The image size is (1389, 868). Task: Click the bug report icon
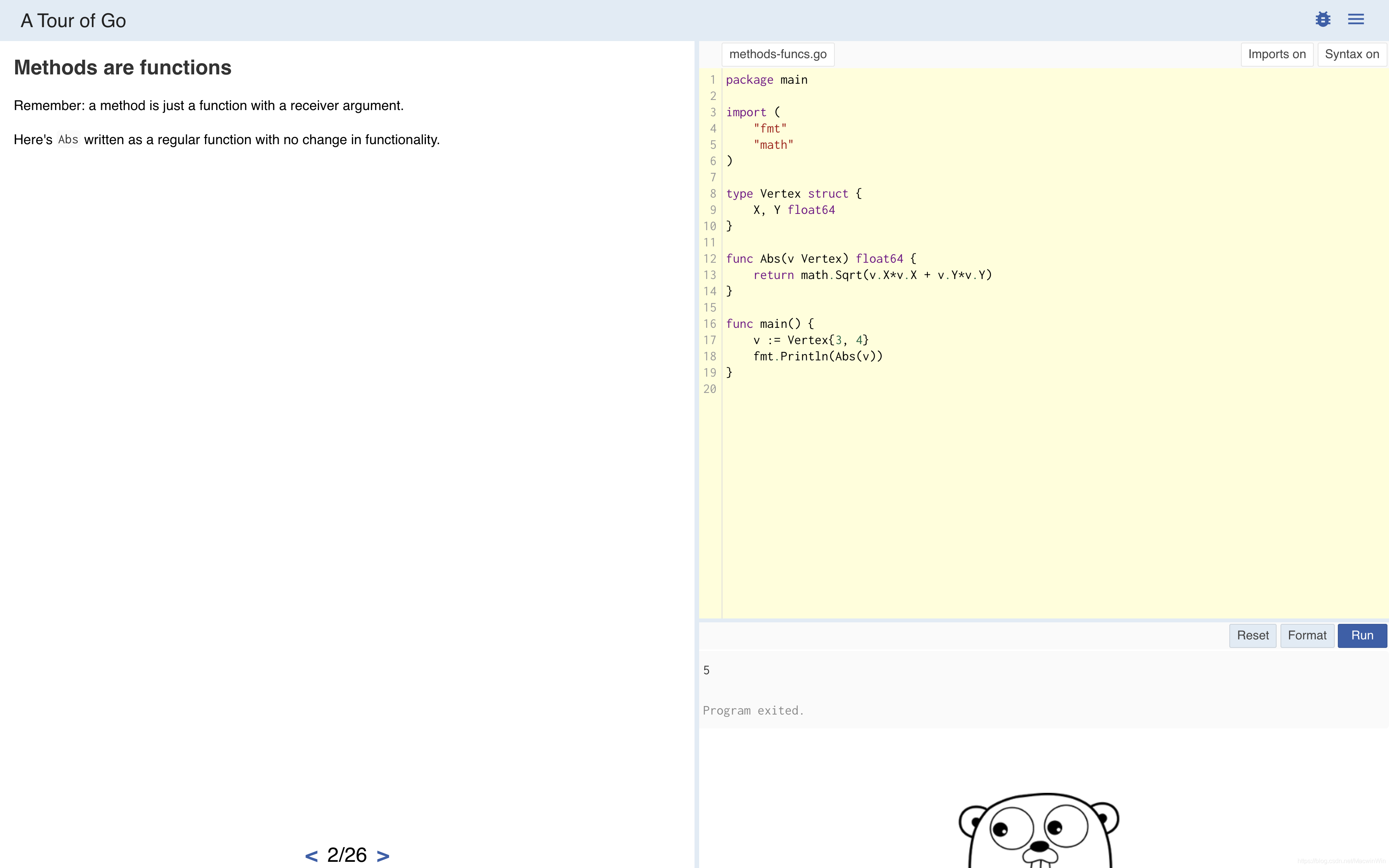click(x=1322, y=19)
